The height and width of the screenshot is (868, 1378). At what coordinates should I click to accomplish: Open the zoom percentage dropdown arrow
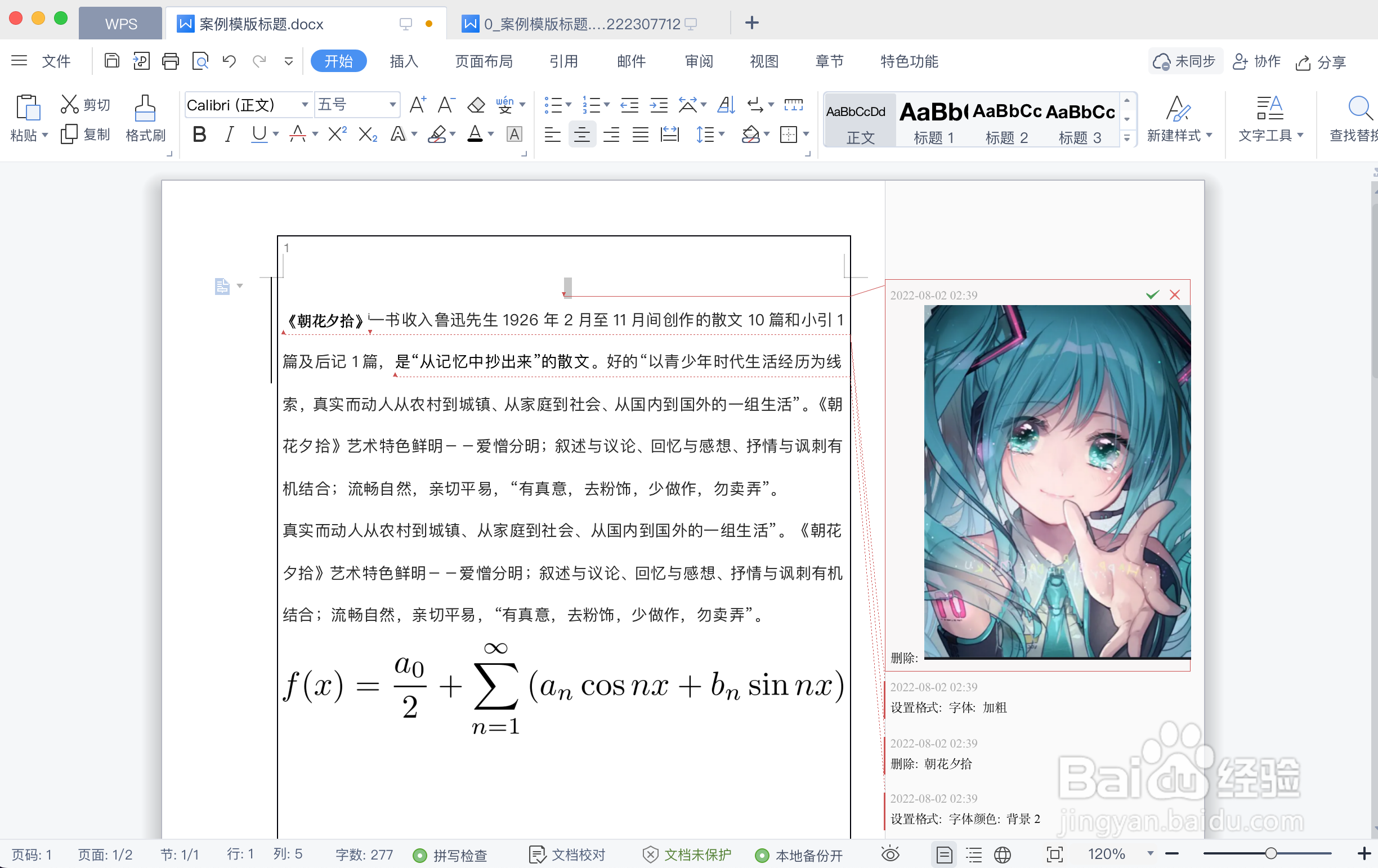tap(1150, 854)
